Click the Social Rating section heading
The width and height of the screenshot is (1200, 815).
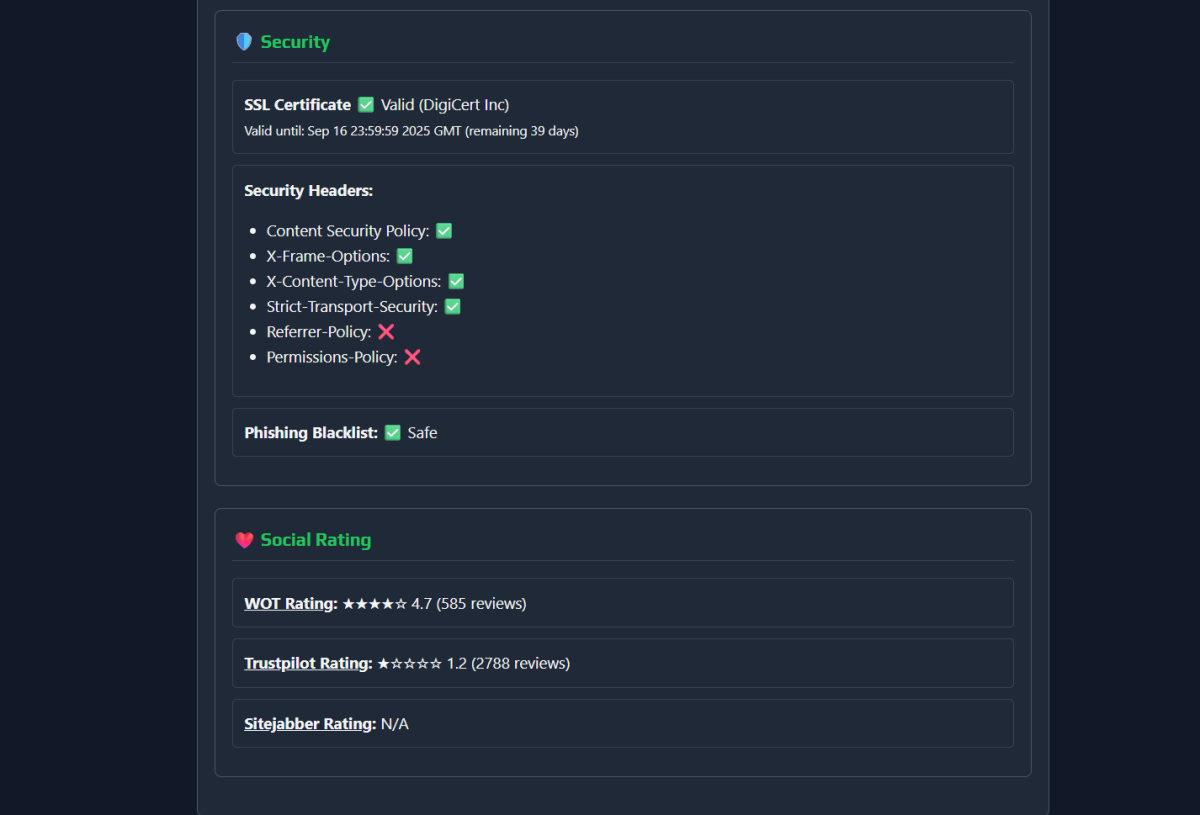tap(315, 540)
